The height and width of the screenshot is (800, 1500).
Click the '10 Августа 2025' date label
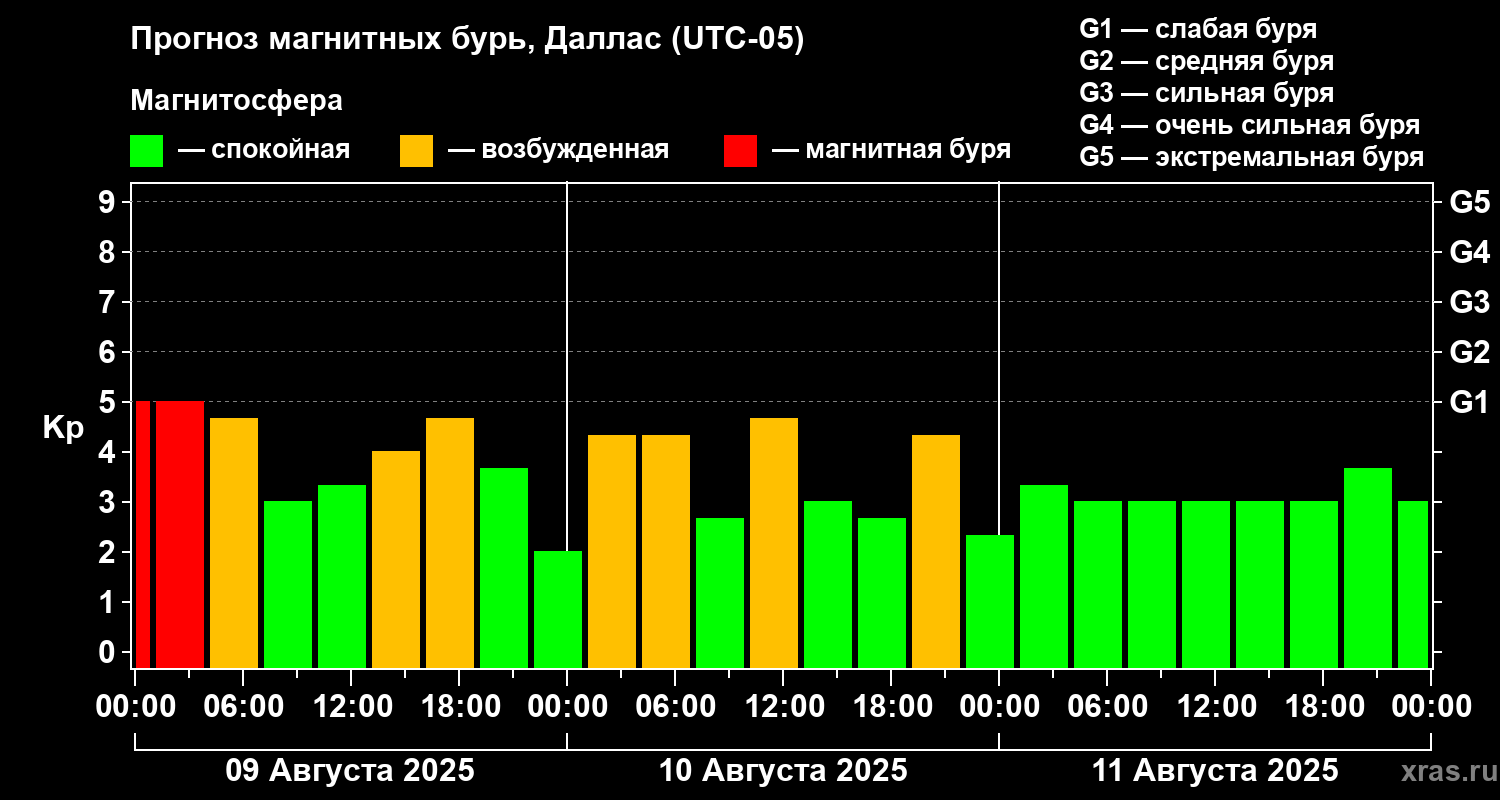(783, 771)
